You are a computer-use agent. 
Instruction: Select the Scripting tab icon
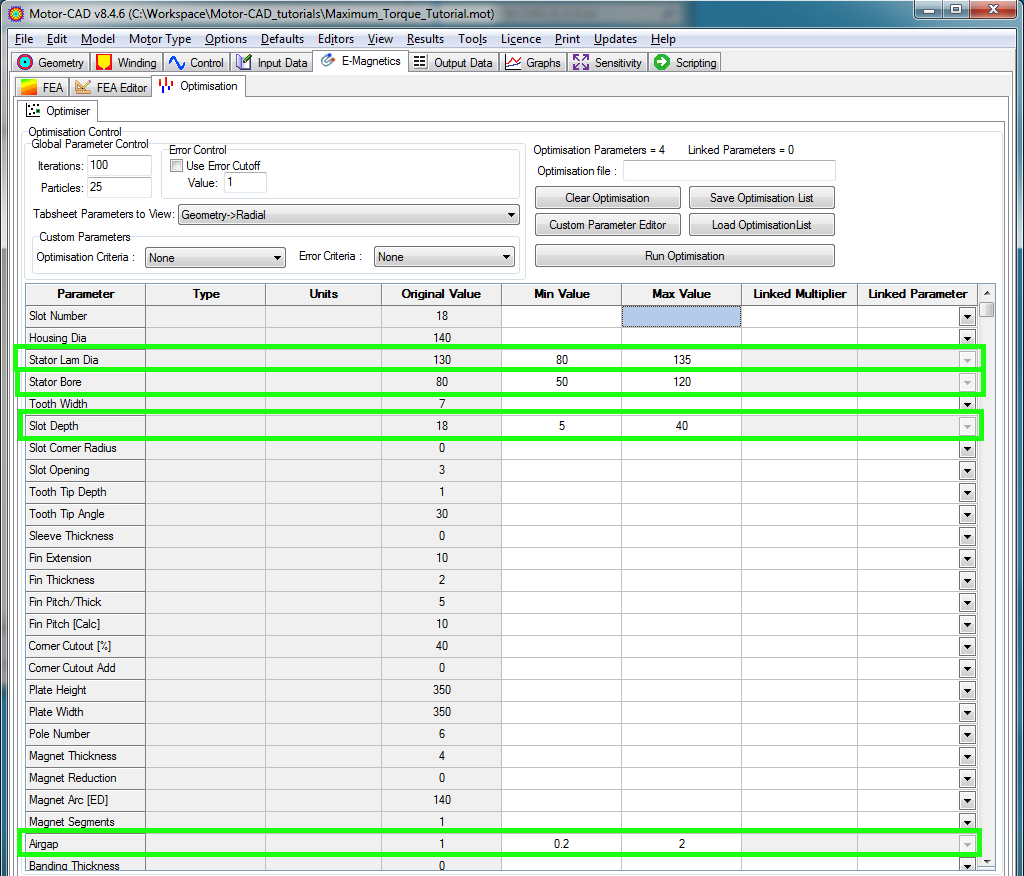coord(662,63)
